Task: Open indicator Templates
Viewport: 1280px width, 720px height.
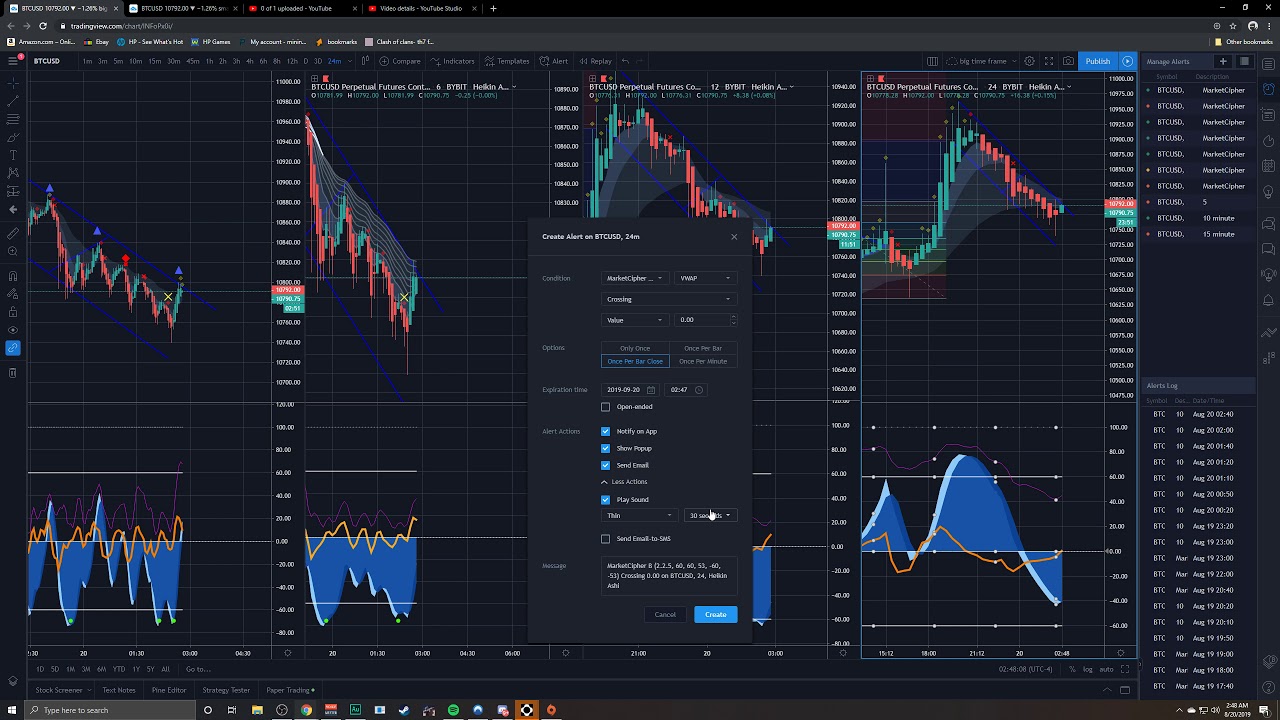Action: pos(507,61)
